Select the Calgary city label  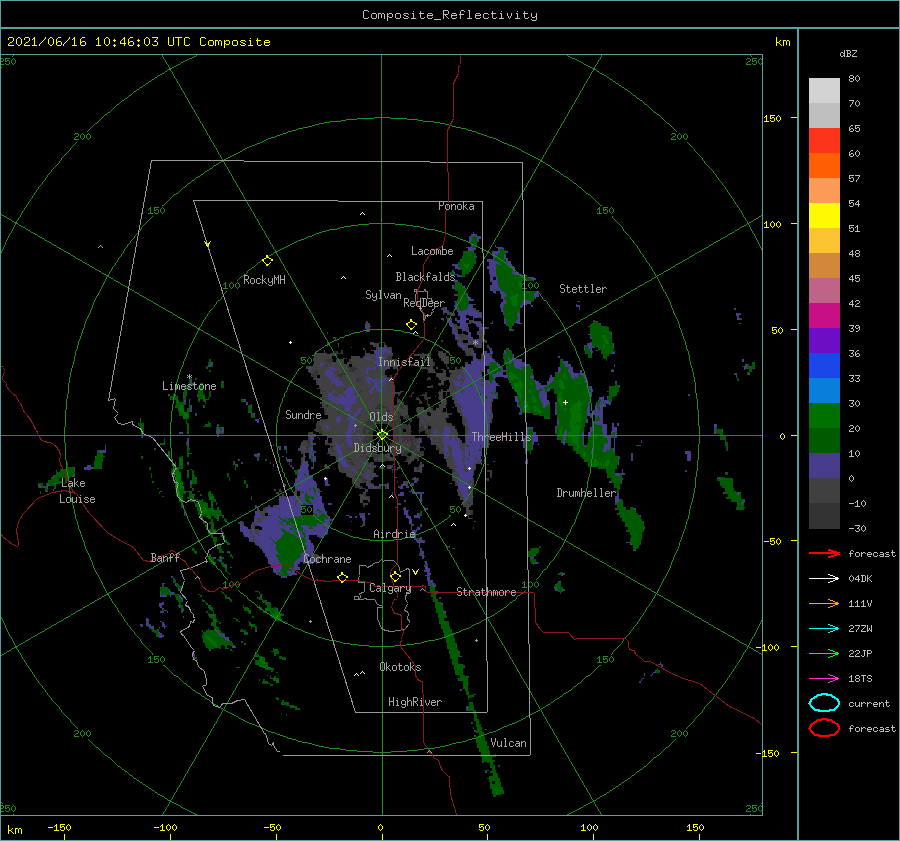tap(390, 588)
